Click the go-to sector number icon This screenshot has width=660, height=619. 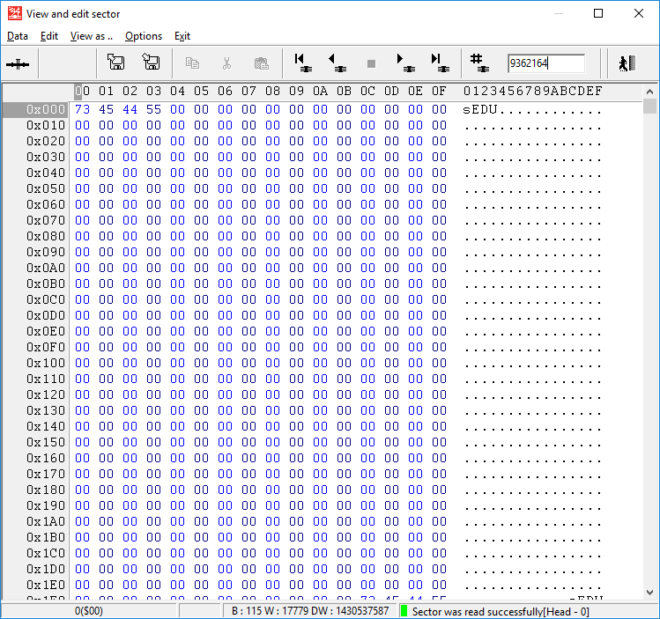478,63
